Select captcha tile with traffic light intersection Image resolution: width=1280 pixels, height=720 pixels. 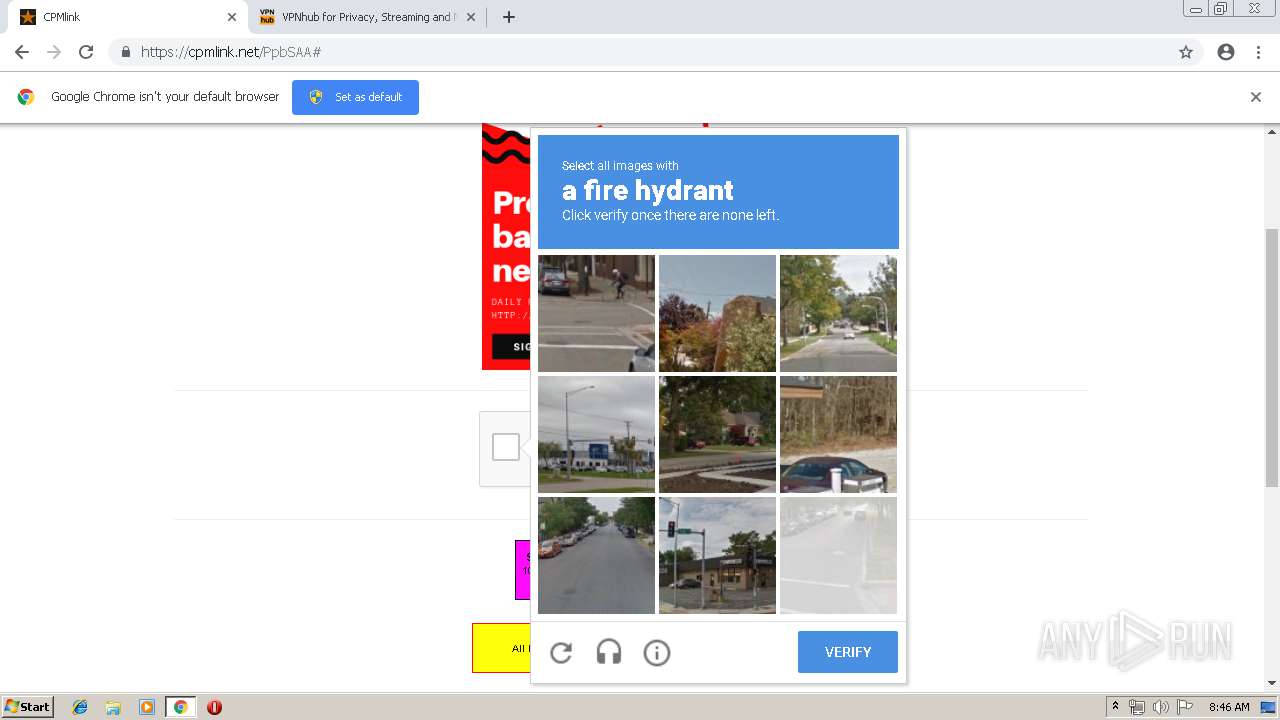pos(717,555)
